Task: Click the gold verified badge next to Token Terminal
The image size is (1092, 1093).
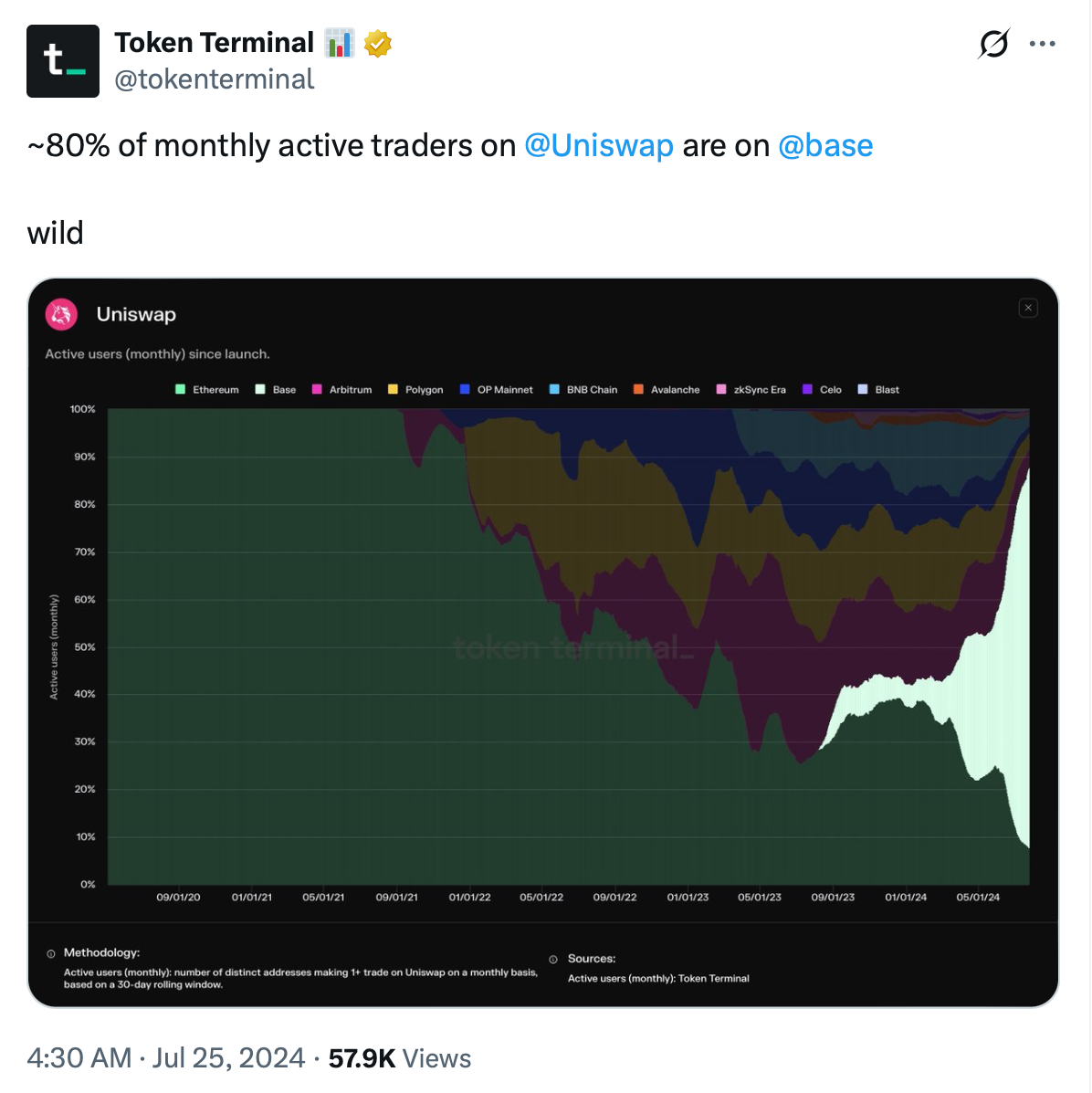Action: coord(380,42)
